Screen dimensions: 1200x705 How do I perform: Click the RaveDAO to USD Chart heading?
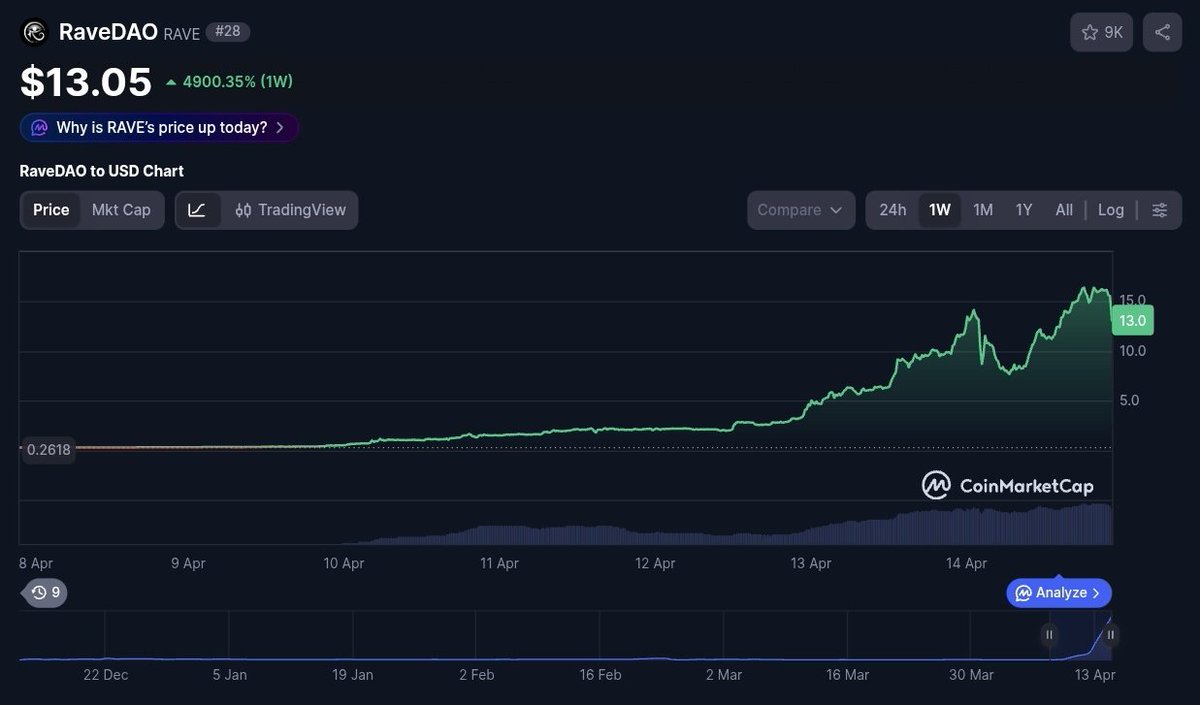tap(102, 171)
